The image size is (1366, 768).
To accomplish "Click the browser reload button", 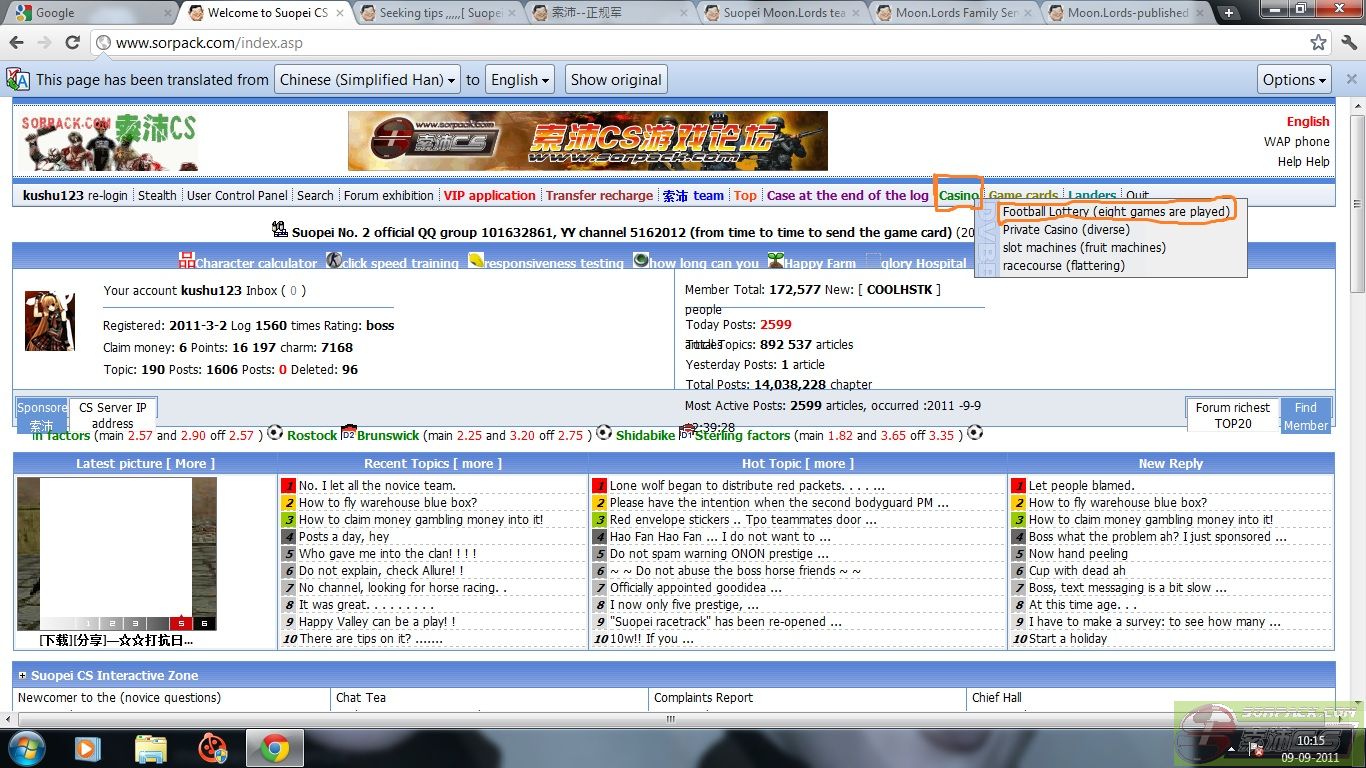I will (72, 43).
